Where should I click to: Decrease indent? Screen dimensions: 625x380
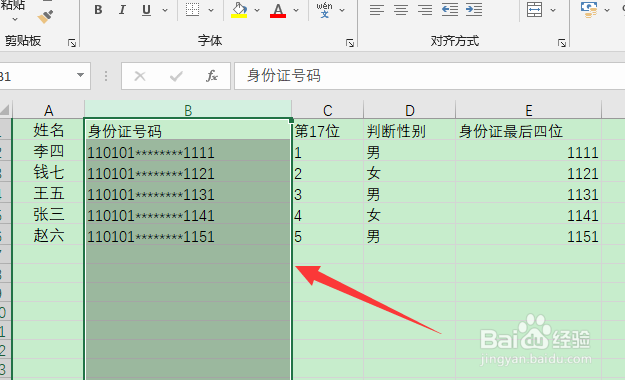tap(450, 10)
